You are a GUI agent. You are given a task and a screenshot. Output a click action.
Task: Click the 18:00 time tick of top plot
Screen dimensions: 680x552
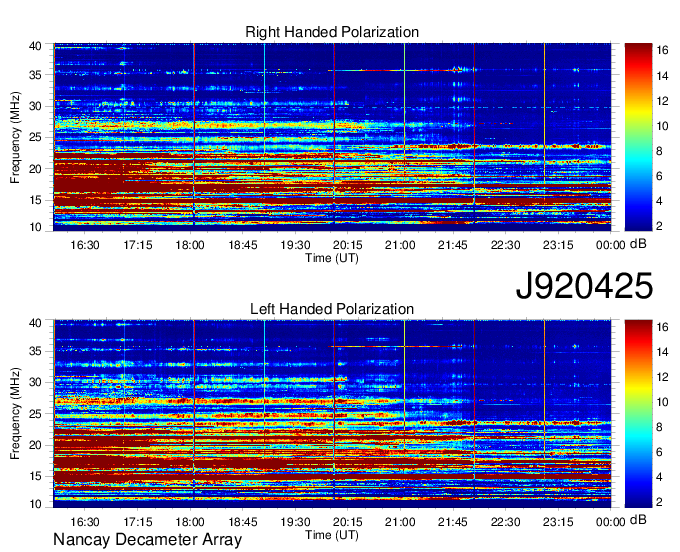pos(190,245)
